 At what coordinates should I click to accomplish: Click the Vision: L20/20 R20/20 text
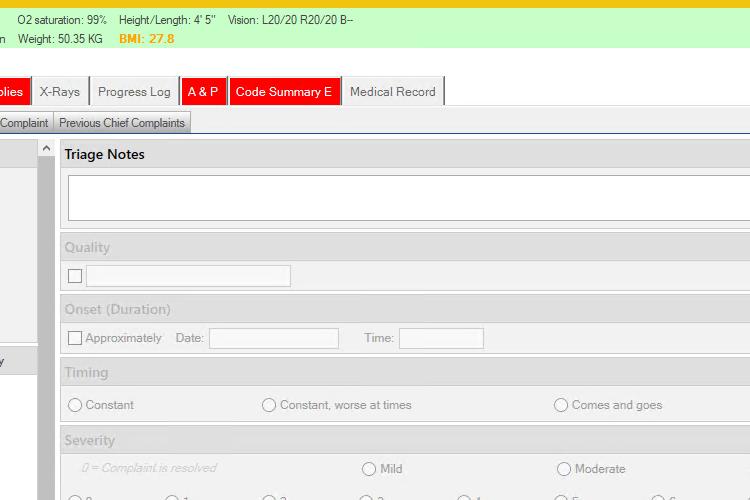[290, 20]
